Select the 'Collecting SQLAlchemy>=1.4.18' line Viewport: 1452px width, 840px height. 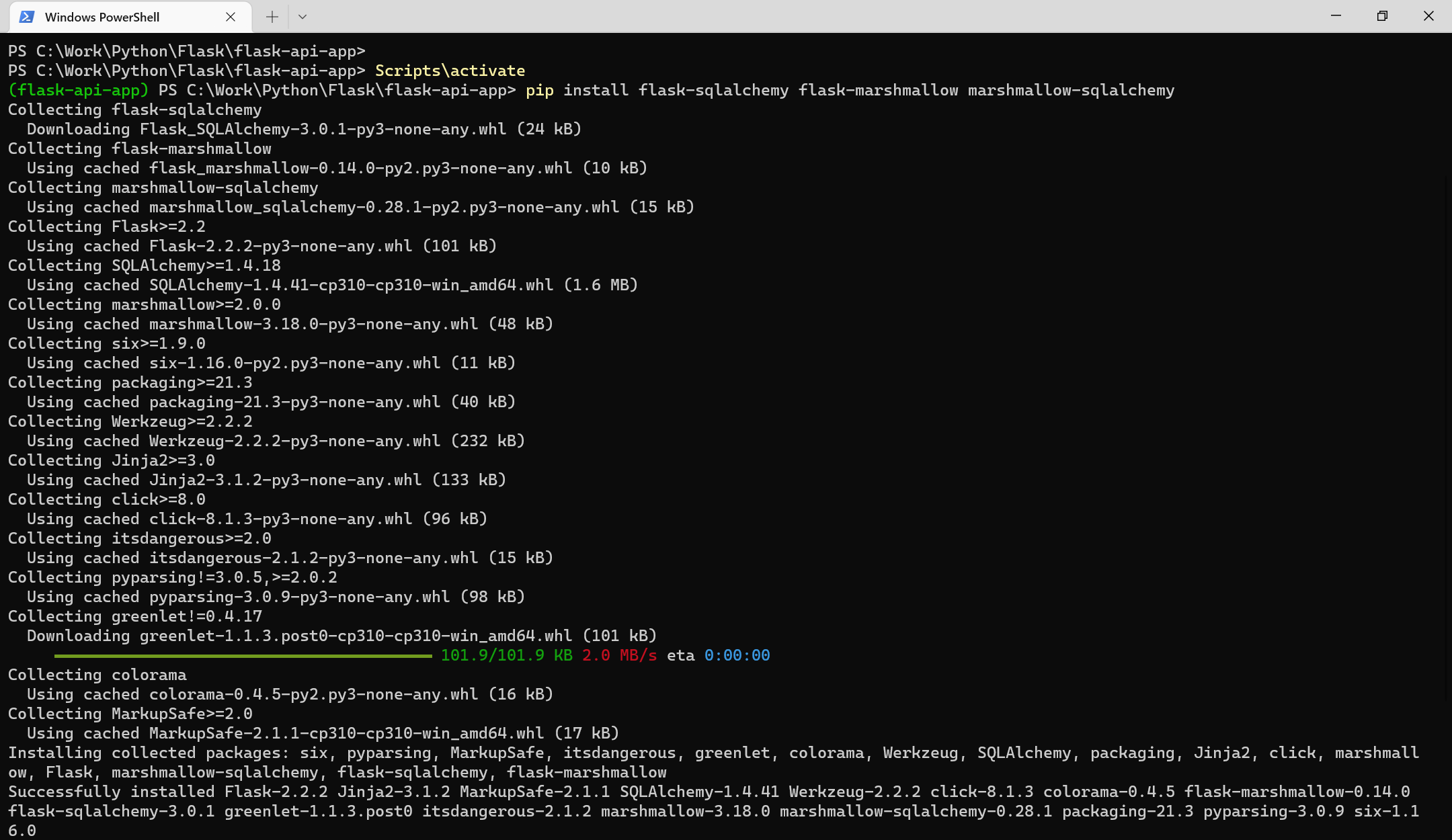pyautogui.click(x=145, y=265)
